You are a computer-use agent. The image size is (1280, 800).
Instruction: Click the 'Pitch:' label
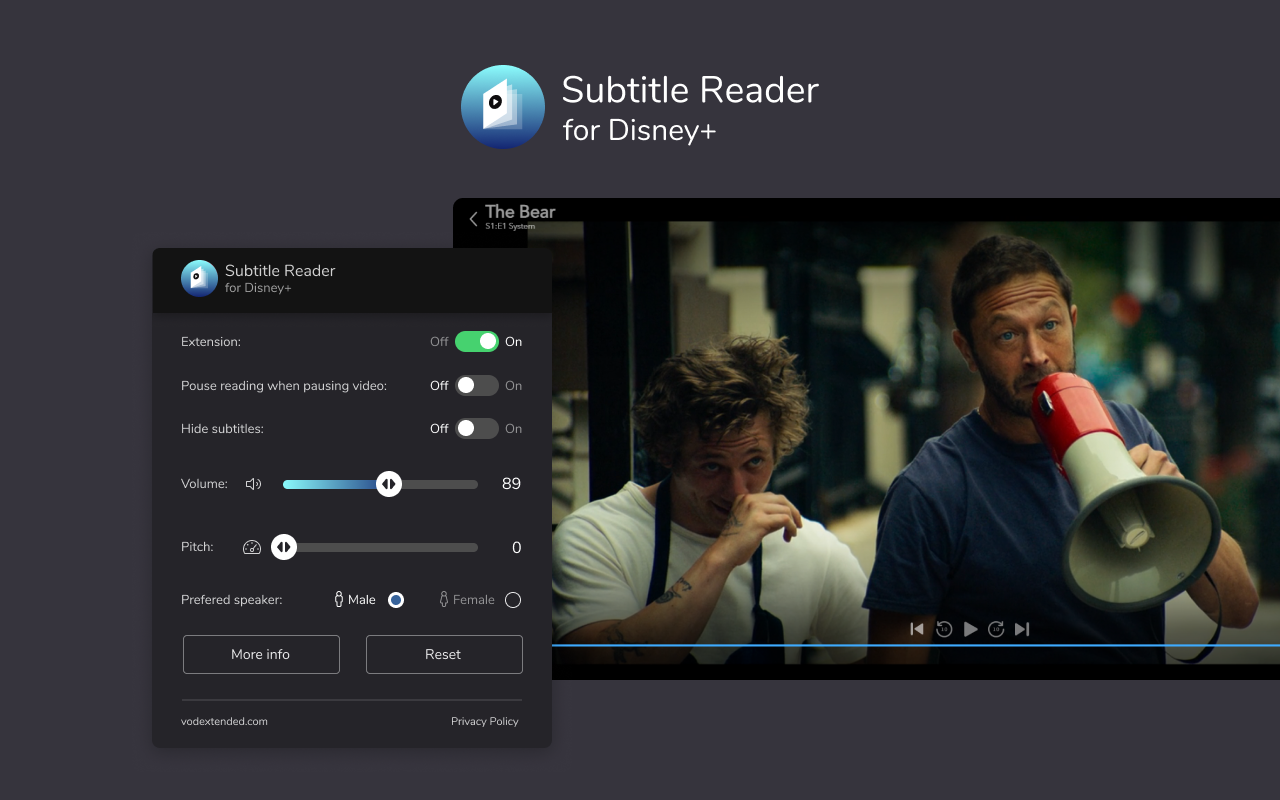[197, 547]
